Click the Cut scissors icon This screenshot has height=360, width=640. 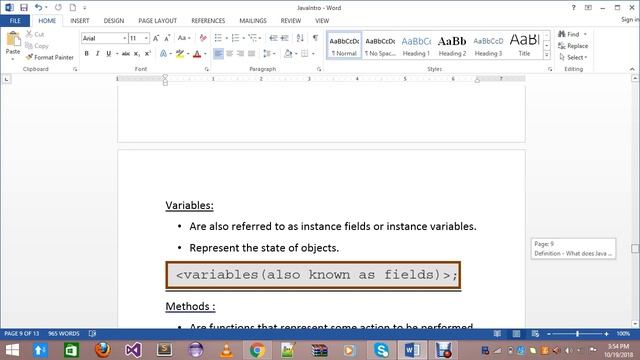[x=29, y=34]
